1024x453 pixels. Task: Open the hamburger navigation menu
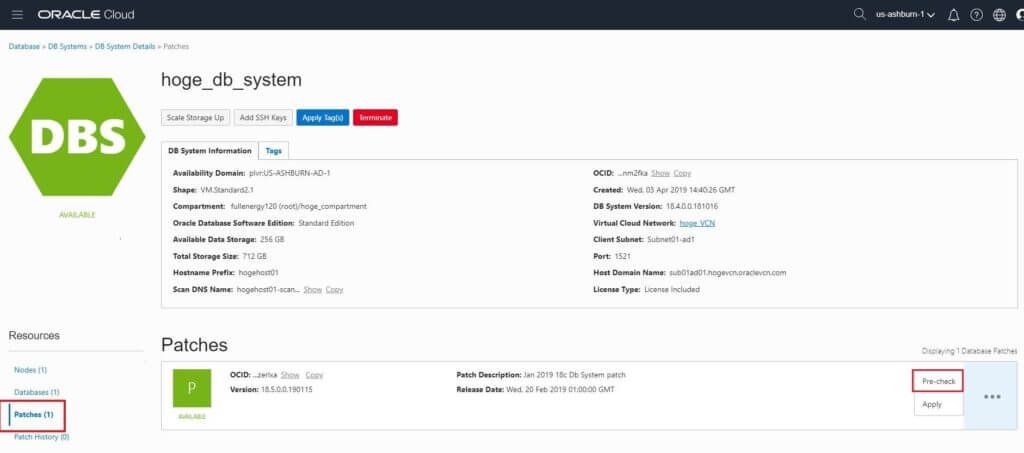[x=17, y=15]
